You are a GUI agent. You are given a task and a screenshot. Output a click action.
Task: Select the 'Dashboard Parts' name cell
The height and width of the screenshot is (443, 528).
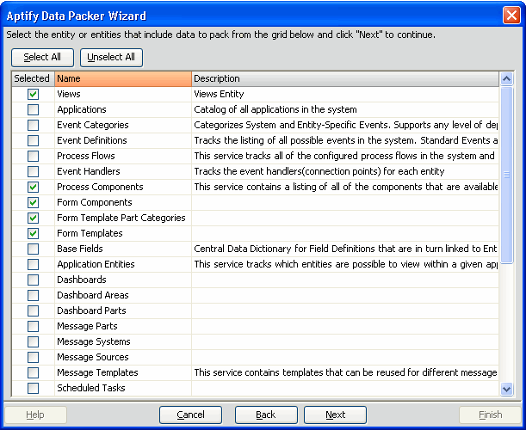[x=123, y=311]
